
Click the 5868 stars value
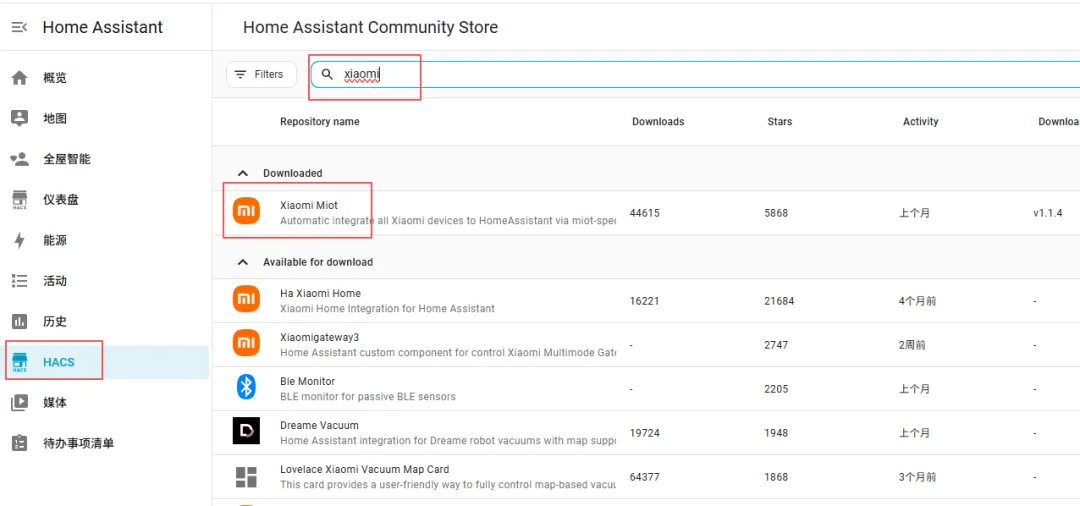(776, 213)
